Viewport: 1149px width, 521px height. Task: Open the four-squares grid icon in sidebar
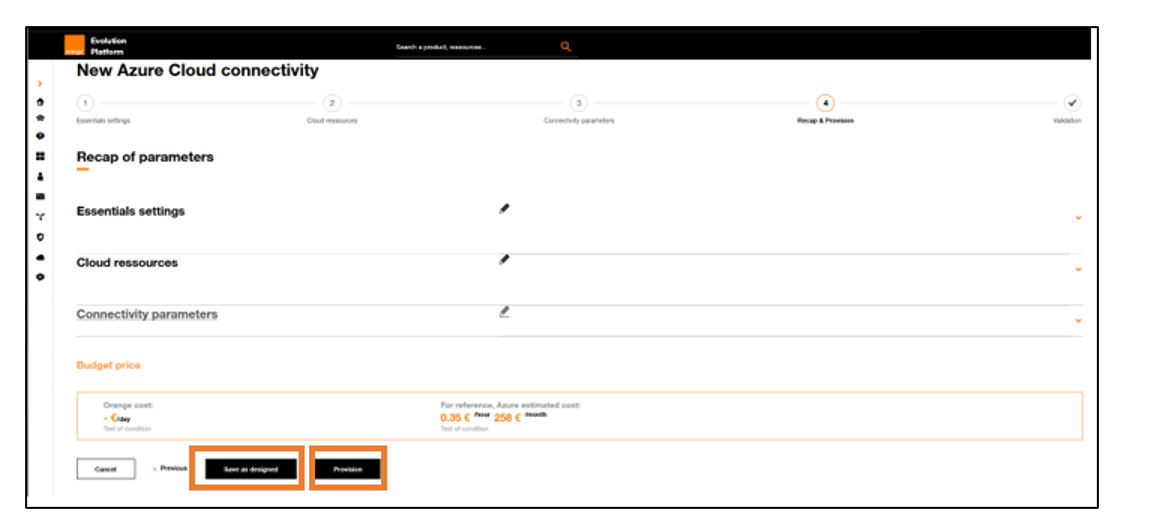(x=40, y=156)
